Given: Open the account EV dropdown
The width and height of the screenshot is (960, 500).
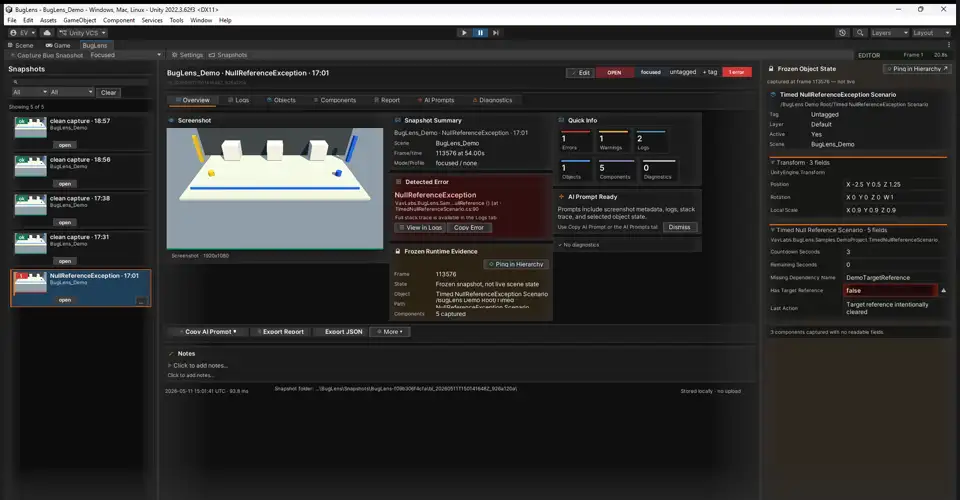Looking at the screenshot, I should 23,33.
